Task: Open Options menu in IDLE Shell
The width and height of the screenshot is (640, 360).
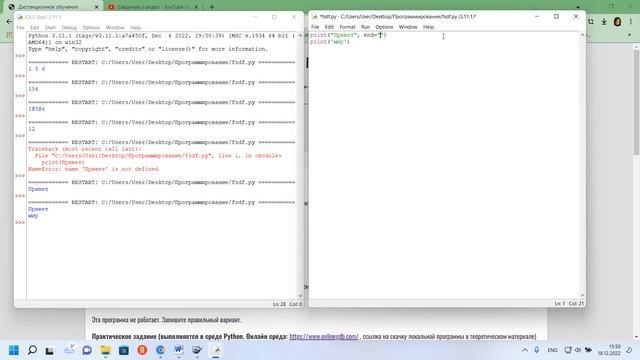Action: [x=91, y=27]
